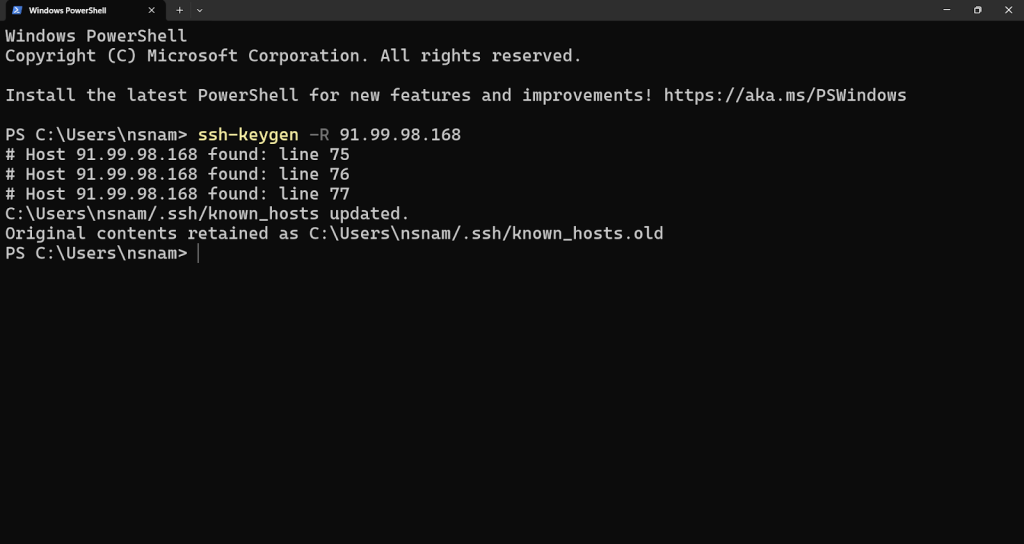Click the ssh-keygen command text
This screenshot has height=544, width=1024.
248,135
